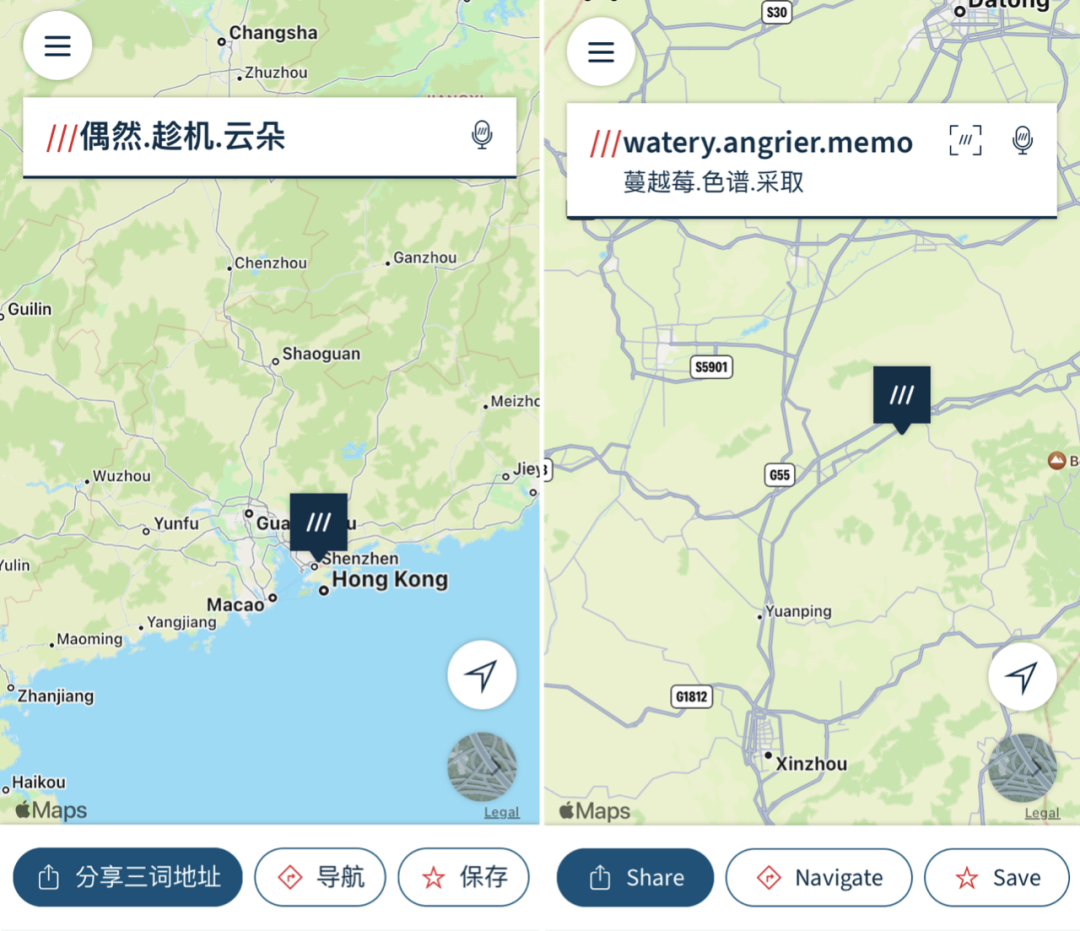This screenshot has width=1080, height=931.
Task: Tap the S30 highway shield
Action: [x=777, y=12]
